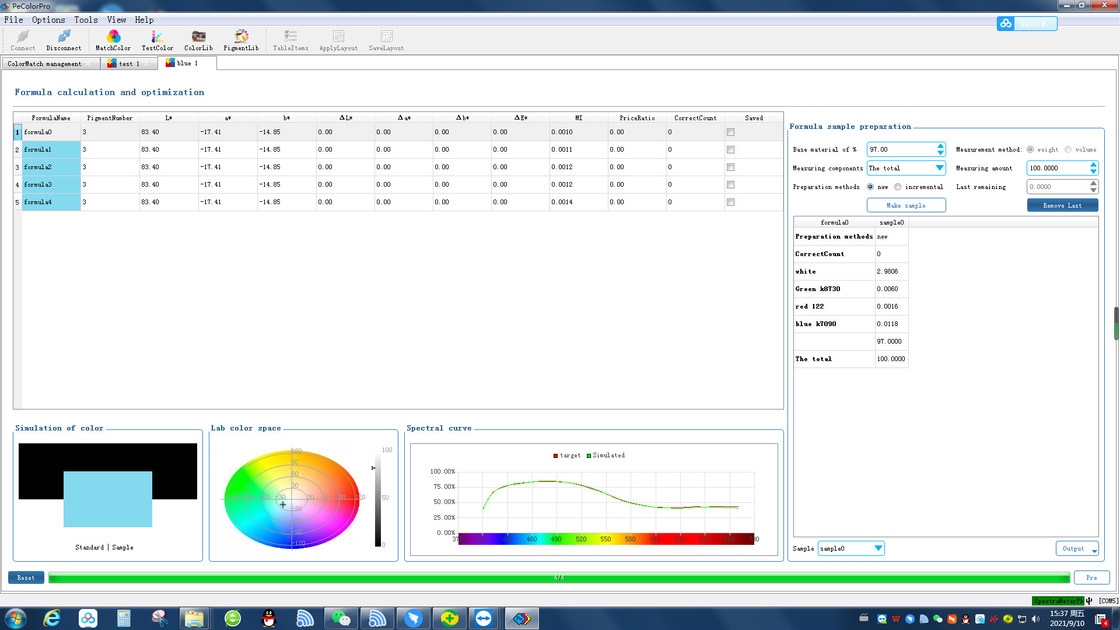The width and height of the screenshot is (1120, 630).
Task: Increase Measuring amount with up arrow
Action: coord(1093,164)
